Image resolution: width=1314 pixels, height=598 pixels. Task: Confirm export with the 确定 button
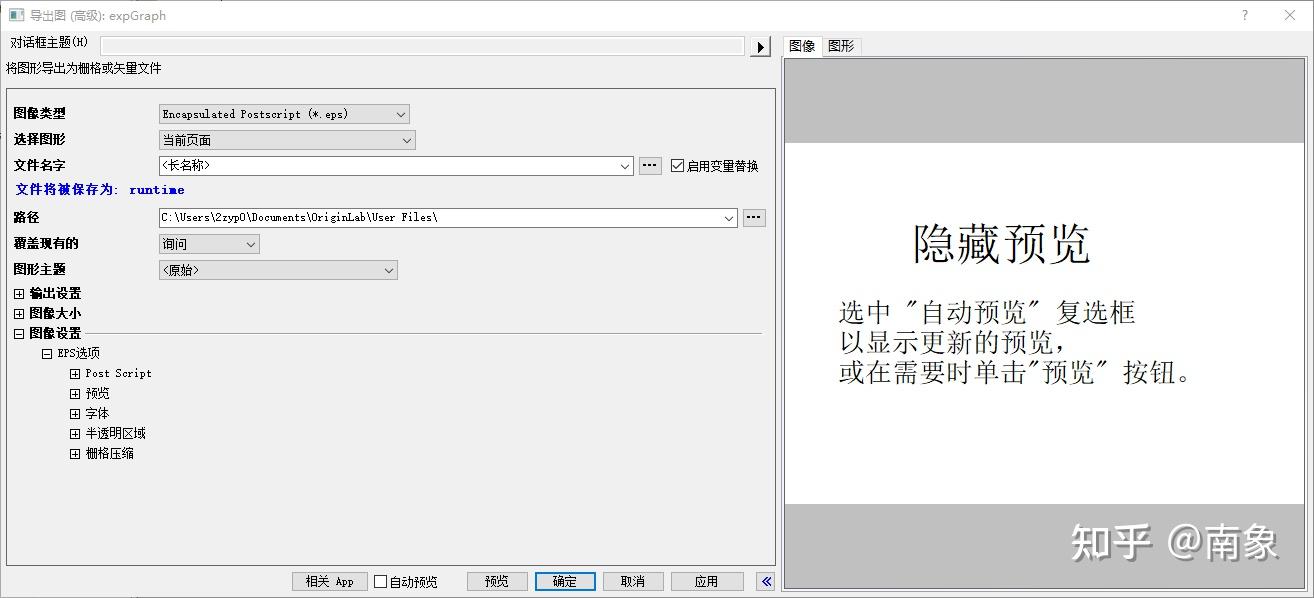coord(565,581)
